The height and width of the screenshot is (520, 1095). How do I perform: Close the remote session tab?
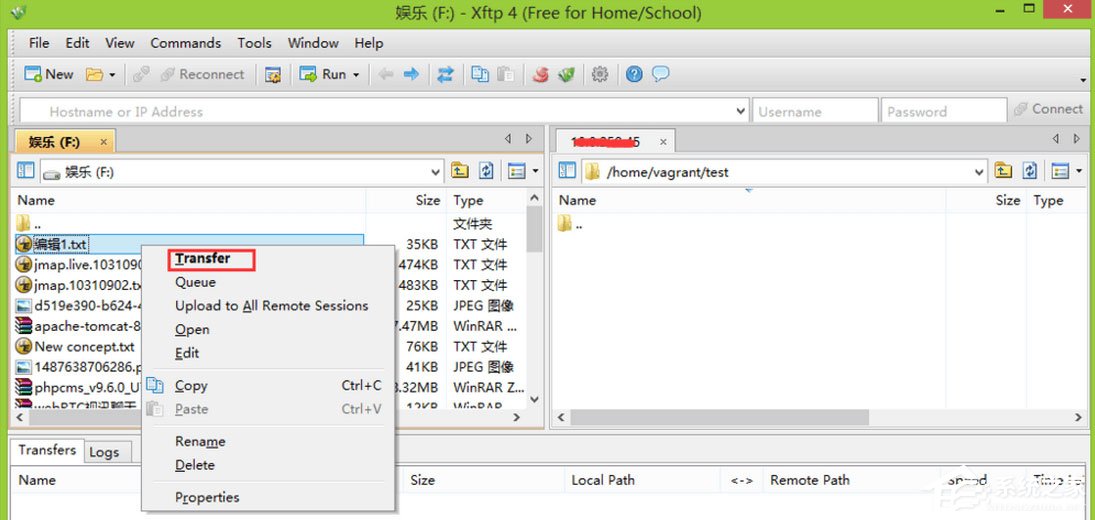click(x=663, y=142)
